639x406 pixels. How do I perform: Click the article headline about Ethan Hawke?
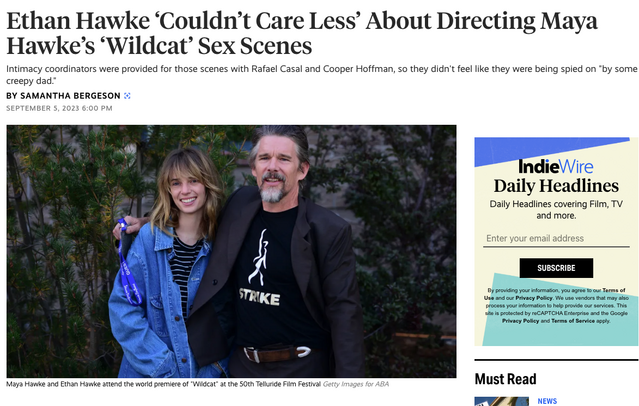click(x=301, y=33)
